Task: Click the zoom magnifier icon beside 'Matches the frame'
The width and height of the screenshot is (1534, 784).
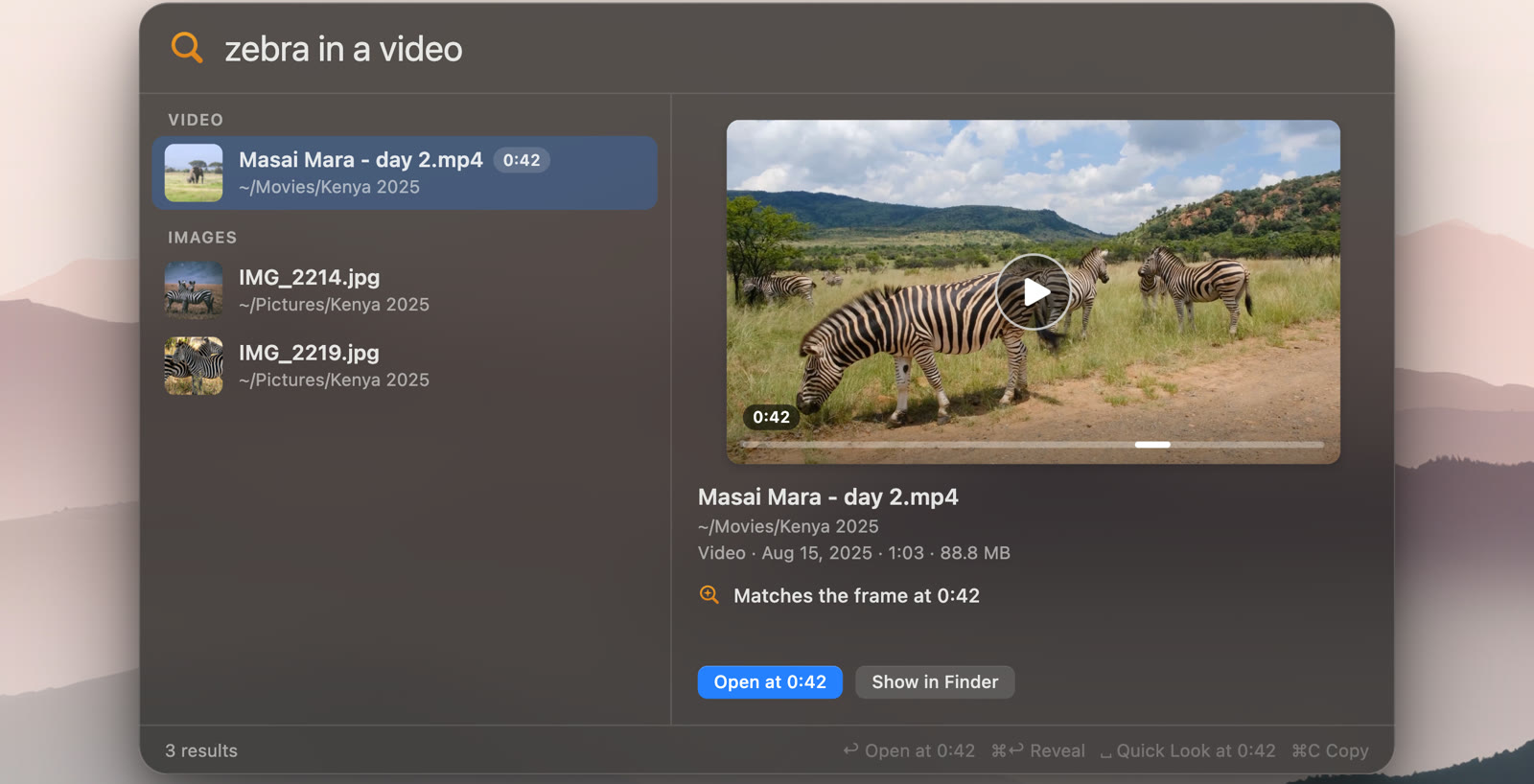Action: (x=709, y=595)
